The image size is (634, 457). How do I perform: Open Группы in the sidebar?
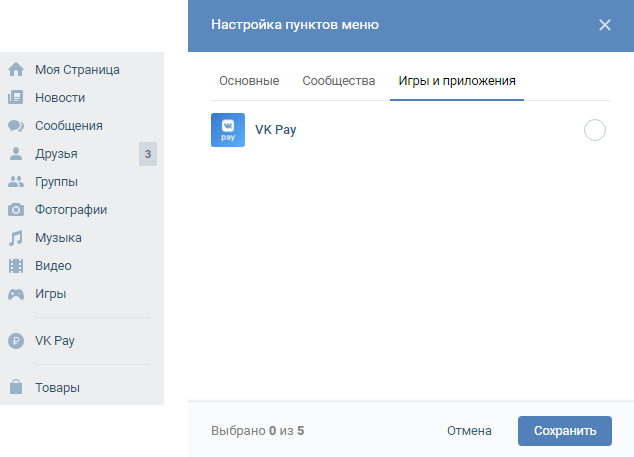56,182
